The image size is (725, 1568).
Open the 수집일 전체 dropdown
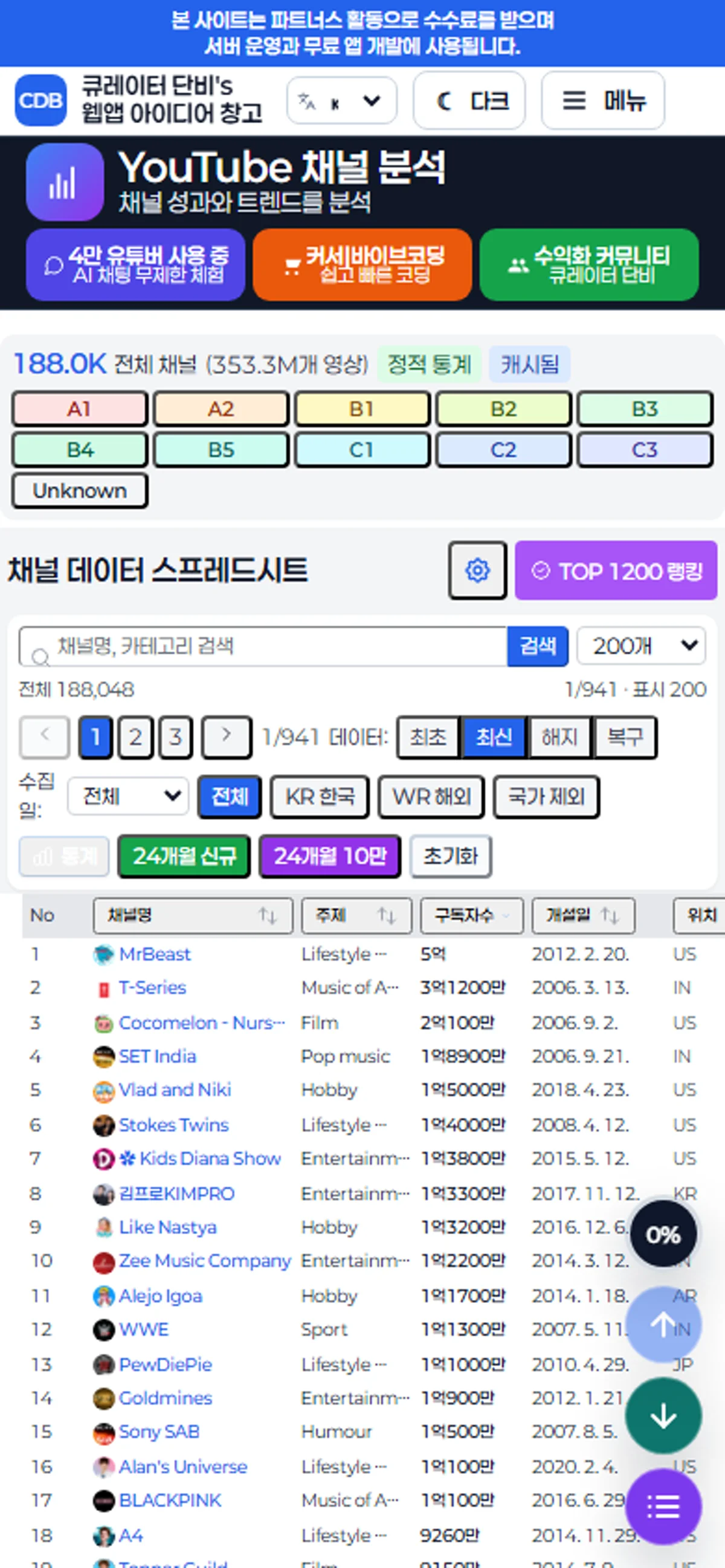(128, 796)
